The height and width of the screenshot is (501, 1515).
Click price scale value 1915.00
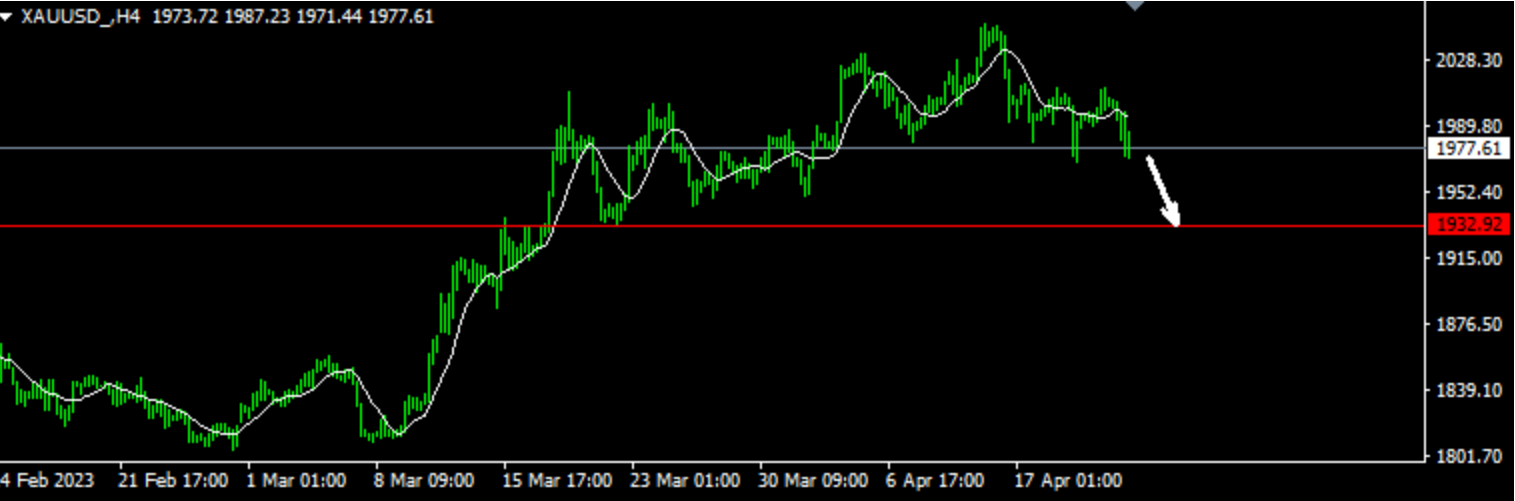pyautogui.click(x=1469, y=258)
